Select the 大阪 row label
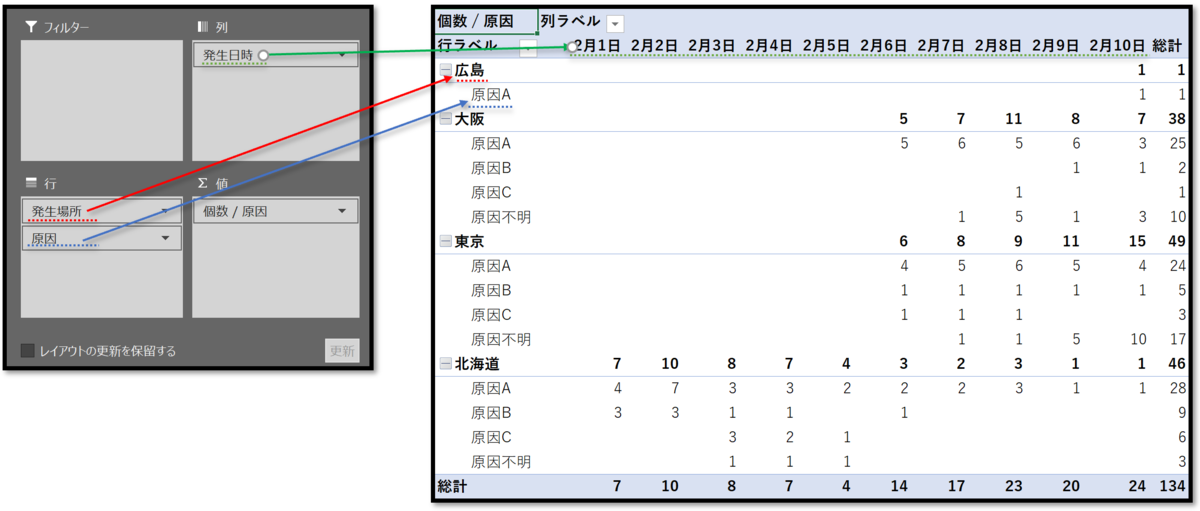This screenshot has width=1200, height=511. coord(470,119)
